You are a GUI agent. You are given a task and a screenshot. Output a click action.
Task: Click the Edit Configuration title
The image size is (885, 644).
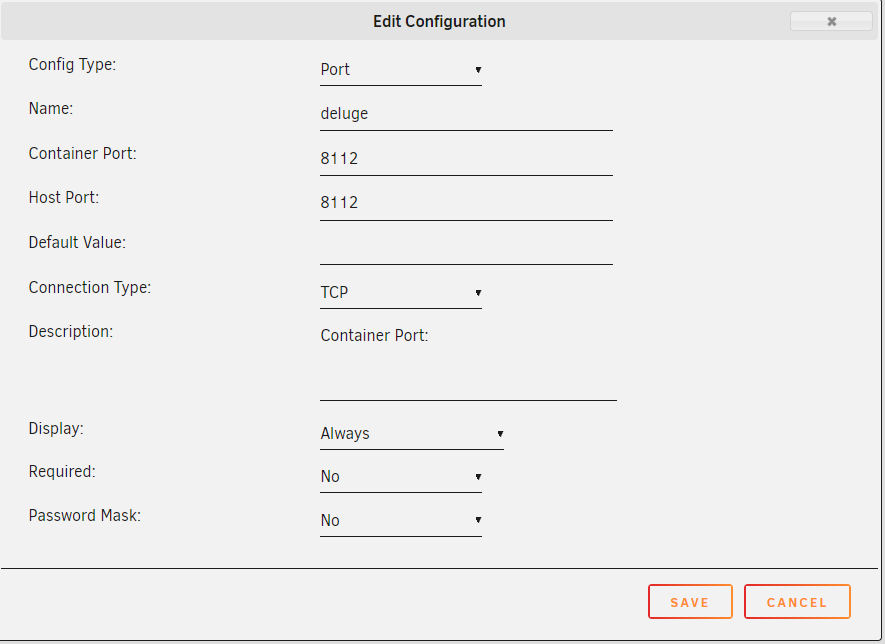coord(439,21)
